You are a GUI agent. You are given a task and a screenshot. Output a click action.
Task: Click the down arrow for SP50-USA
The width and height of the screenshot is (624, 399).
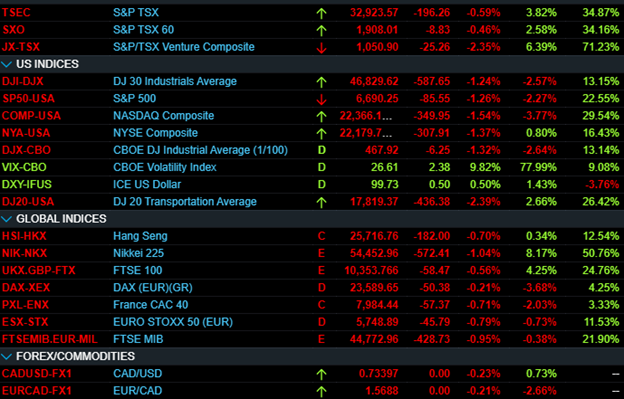(x=322, y=99)
